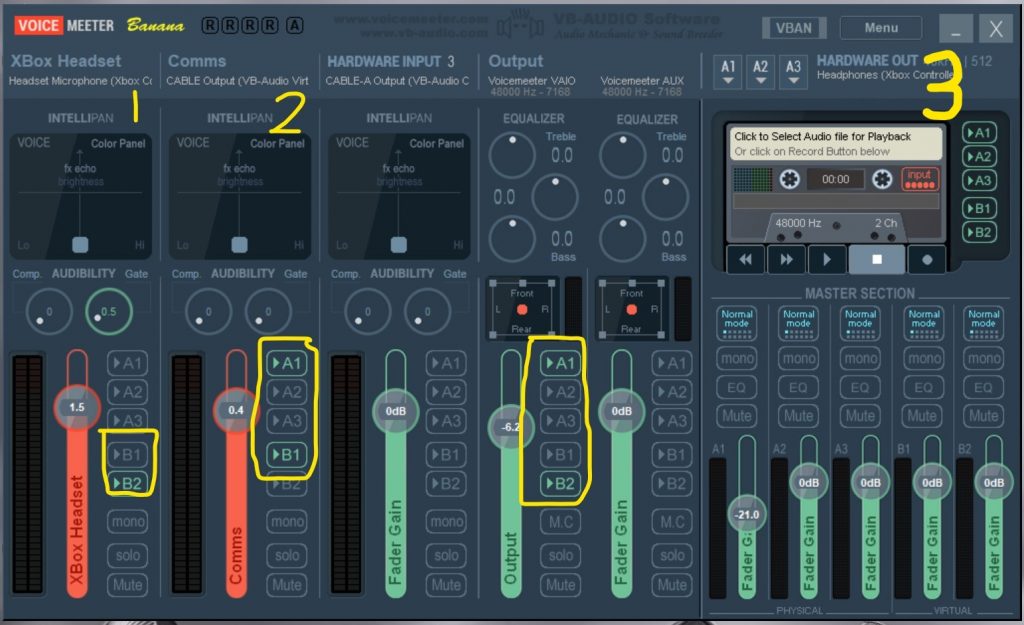Screen dimensions: 1024x625
Task: Switch B1 bus Normal mode
Action: click(x=923, y=323)
